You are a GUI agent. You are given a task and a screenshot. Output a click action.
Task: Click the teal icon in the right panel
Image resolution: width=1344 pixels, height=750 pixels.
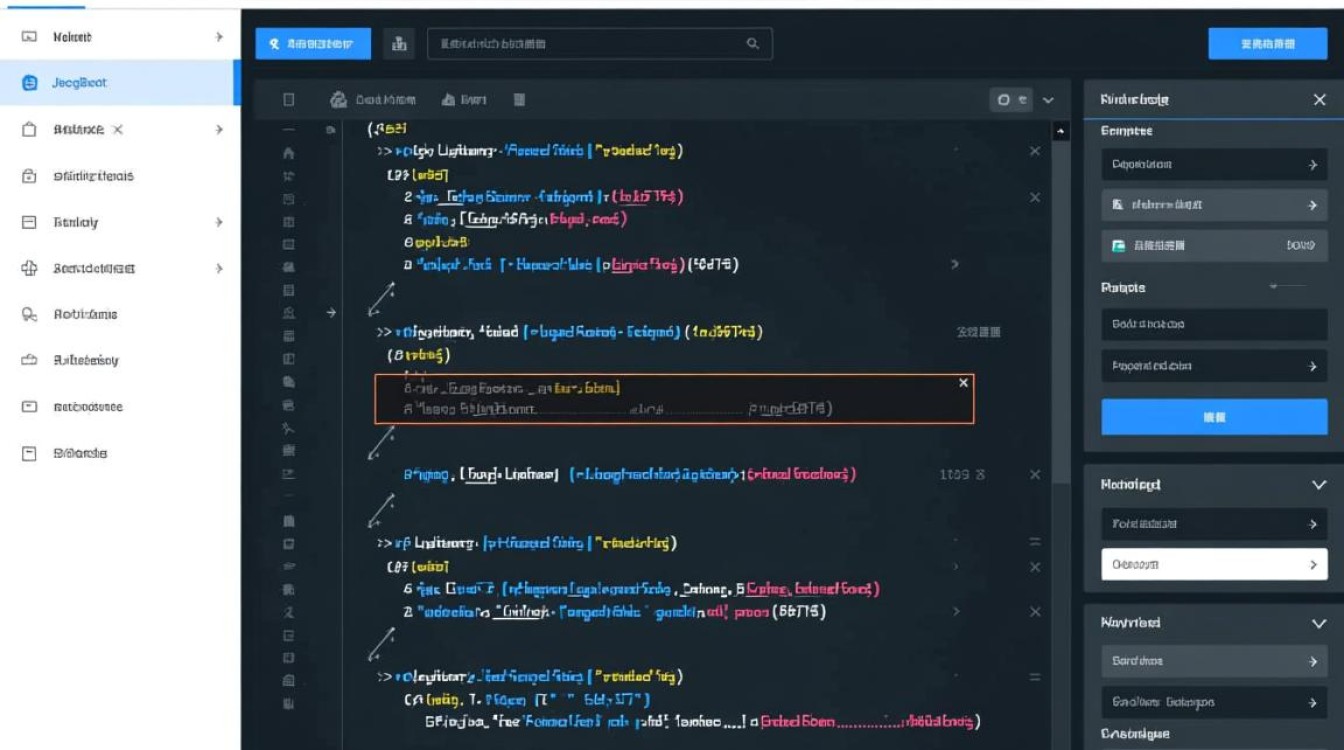1118,245
